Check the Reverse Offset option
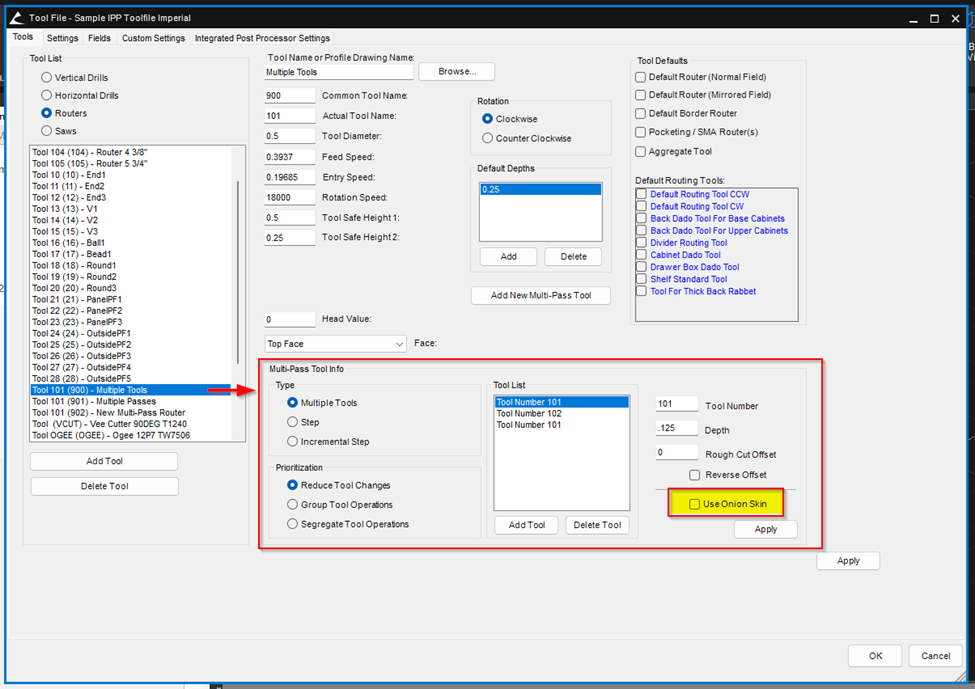This screenshot has width=975, height=689. click(695, 475)
